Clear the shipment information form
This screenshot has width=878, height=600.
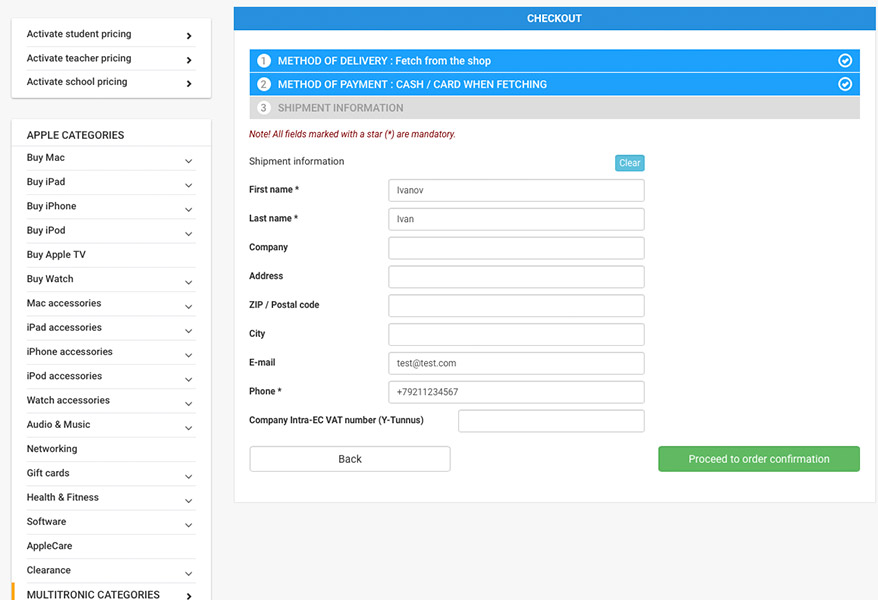[629, 163]
